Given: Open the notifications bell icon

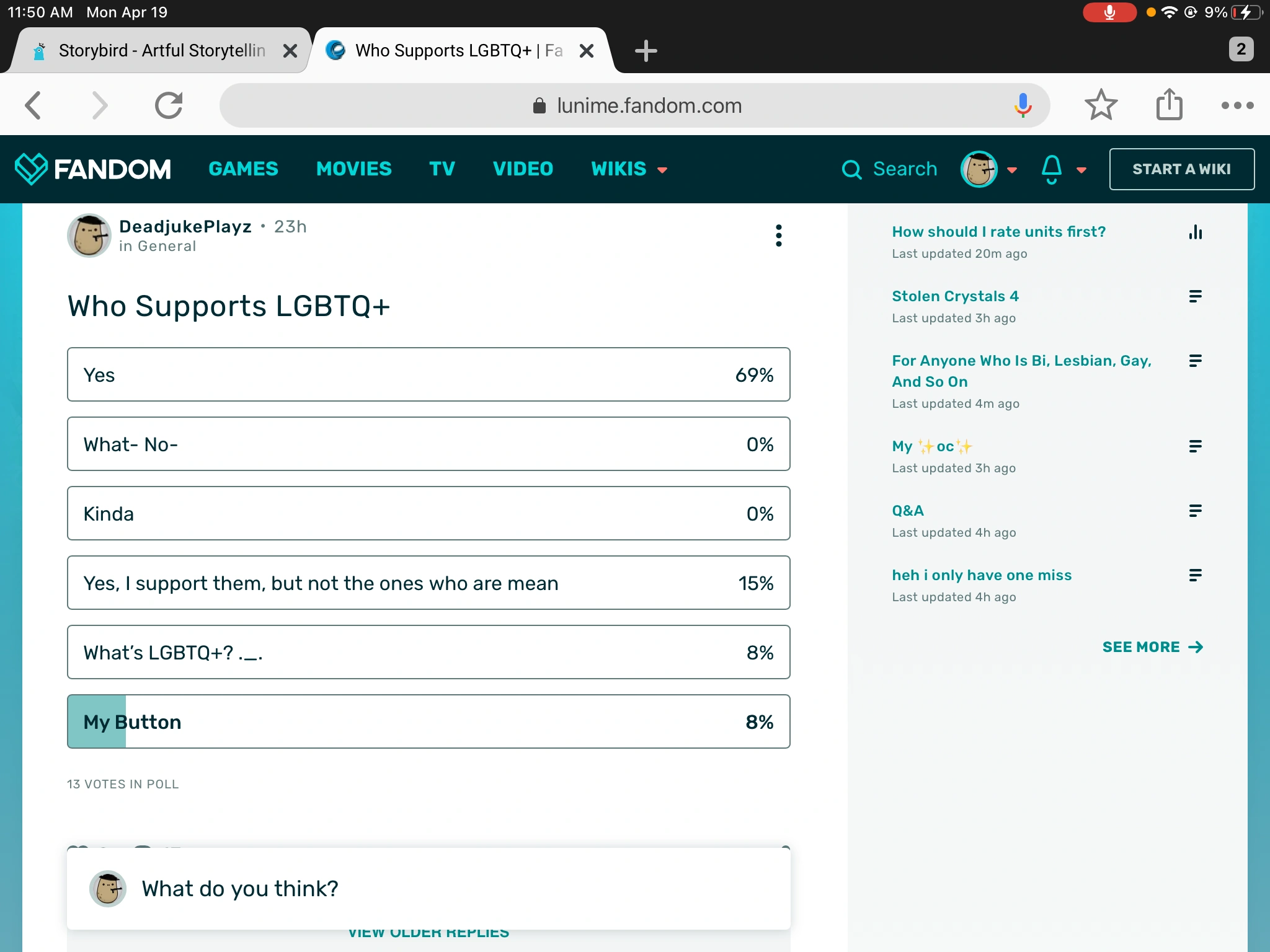Looking at the screenshot, I should (x=1051, y=169).
